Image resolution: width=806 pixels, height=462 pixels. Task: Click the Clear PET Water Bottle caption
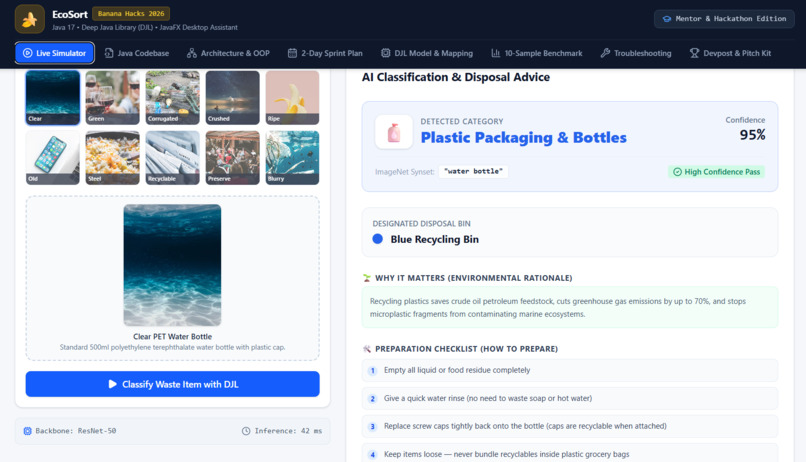[x=173, y=337]
